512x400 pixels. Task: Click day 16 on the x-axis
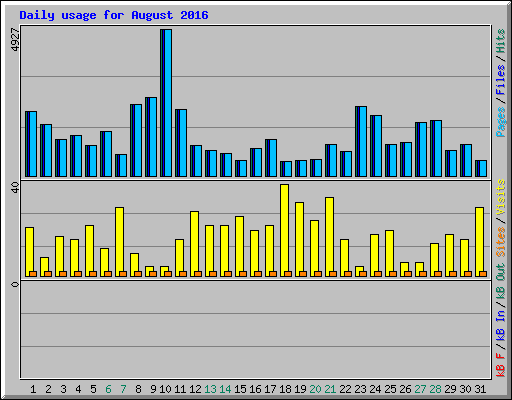pos(255,389)
